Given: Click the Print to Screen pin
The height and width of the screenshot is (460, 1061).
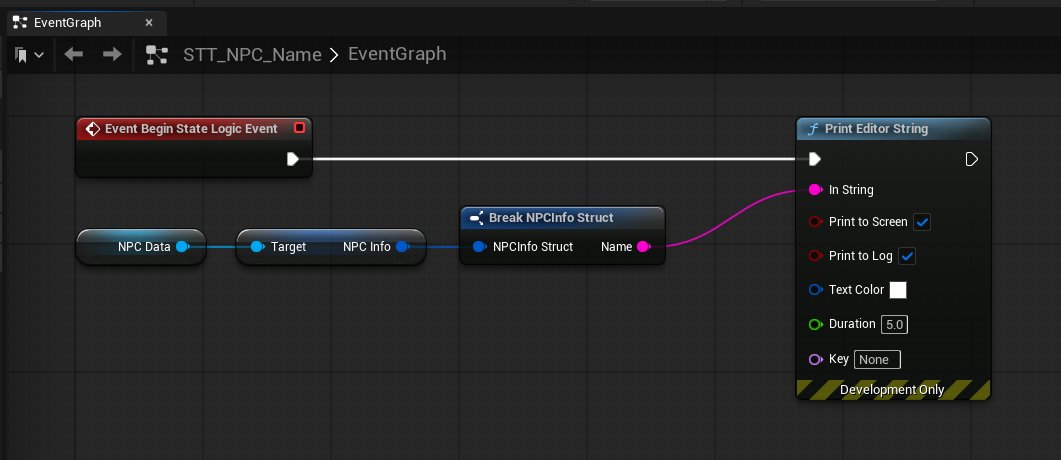Looking at the screenshot, I should pos(815,221).
